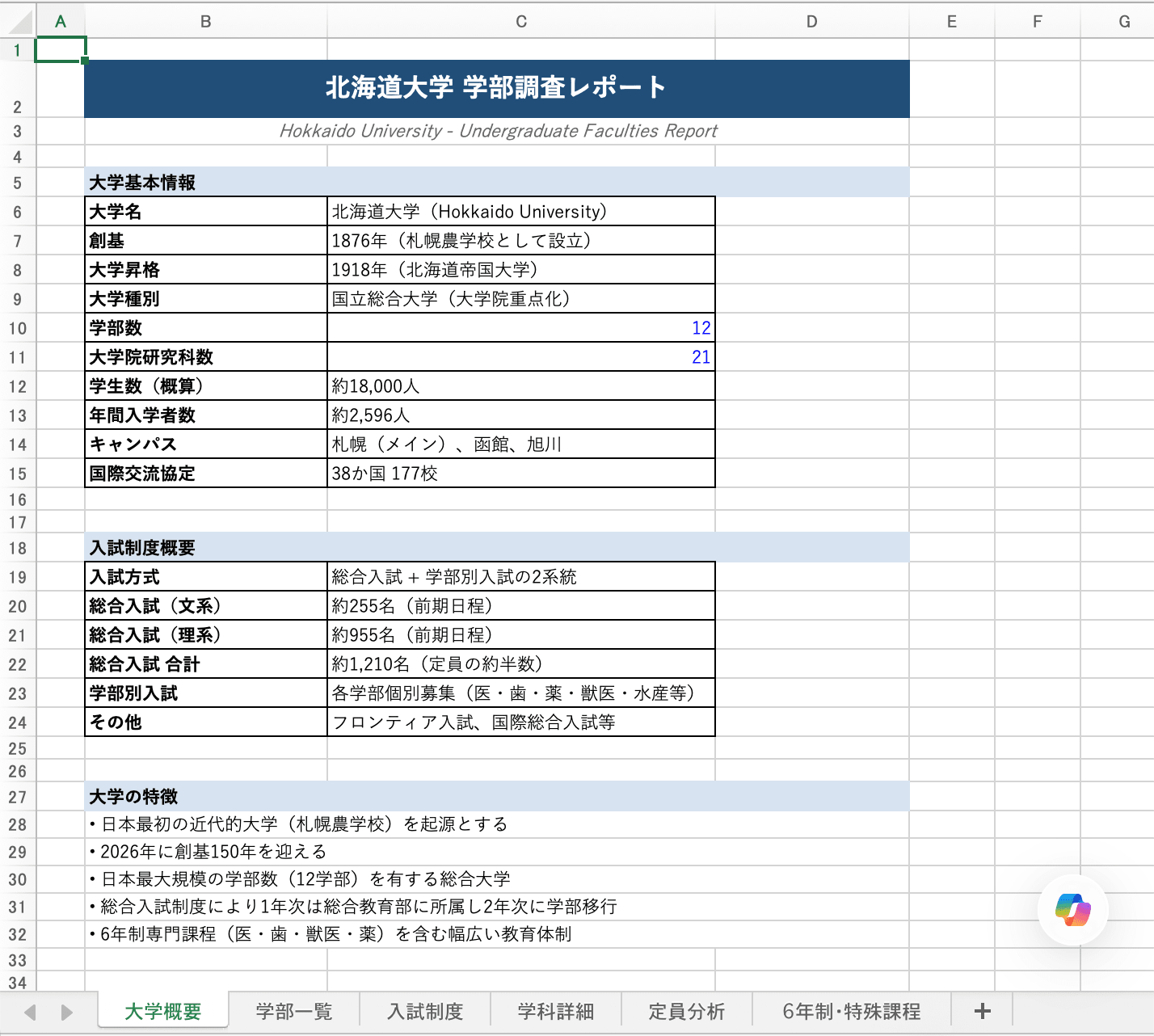Click the 総合入試（文系） label cell
This screenshot has width=1154, height=1036.
pos(206,606)
